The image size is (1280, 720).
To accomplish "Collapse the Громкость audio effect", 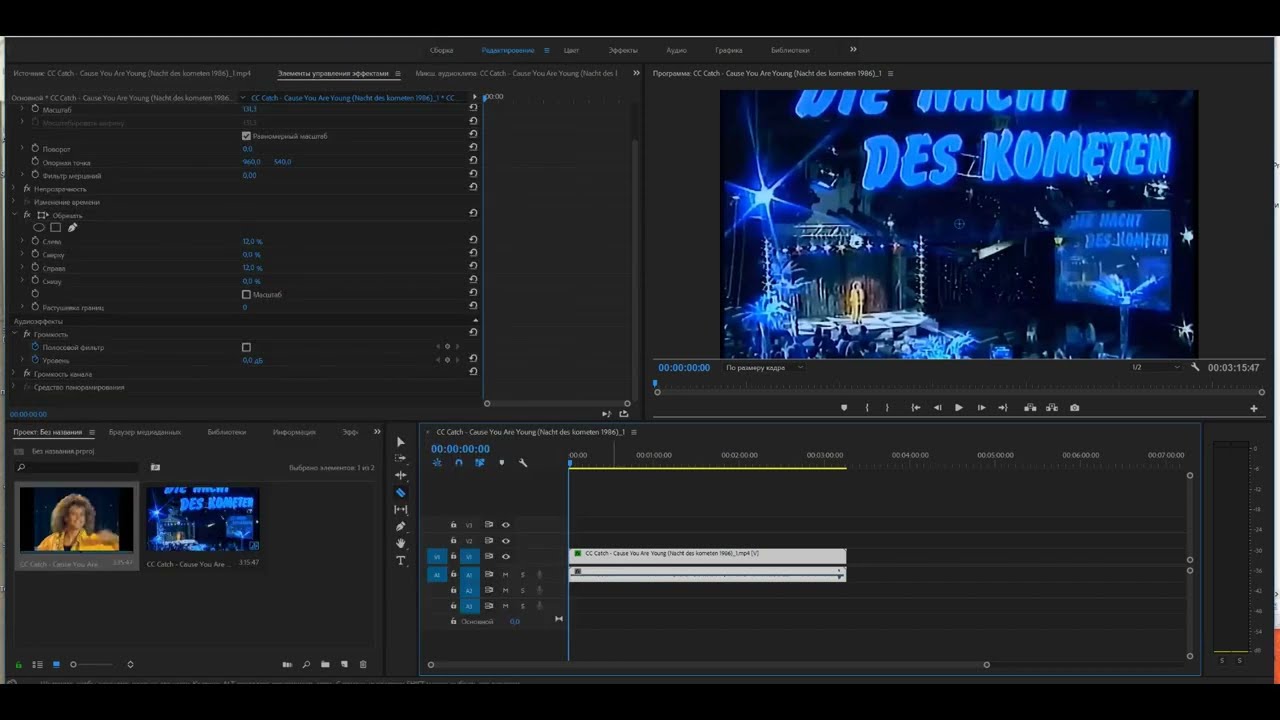I will (15, 334).
